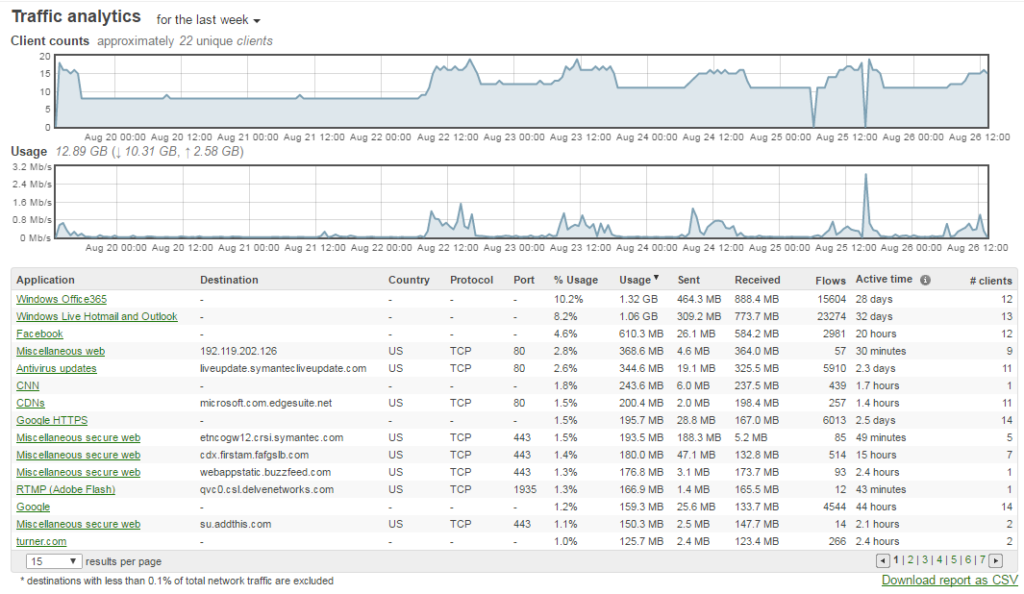Screen dimensions: 1024x594
Task: Open Windows Live Hotmail and Outlook link
Action: tap(97, 317)
